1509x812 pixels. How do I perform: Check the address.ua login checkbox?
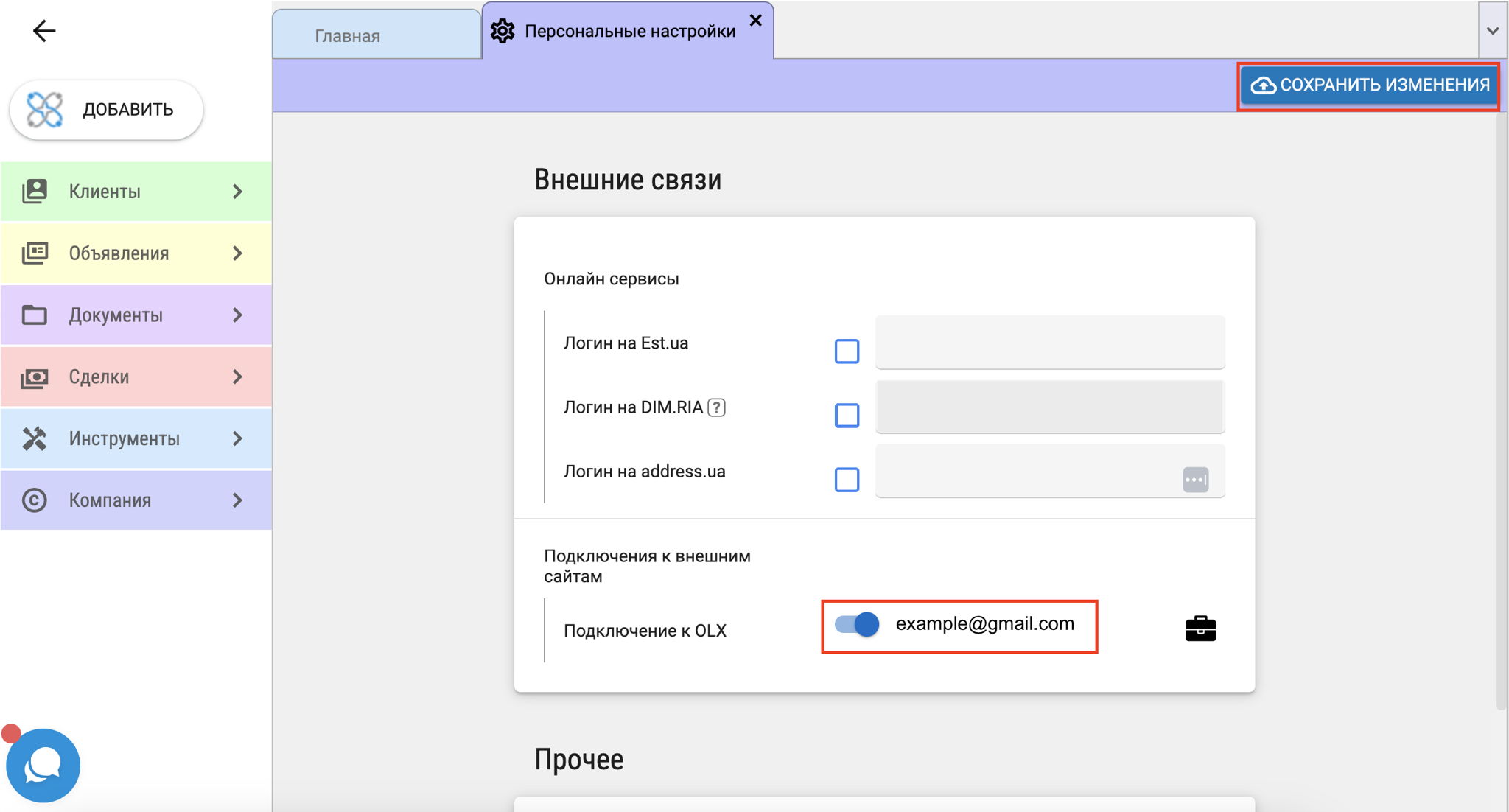[847, 479]
